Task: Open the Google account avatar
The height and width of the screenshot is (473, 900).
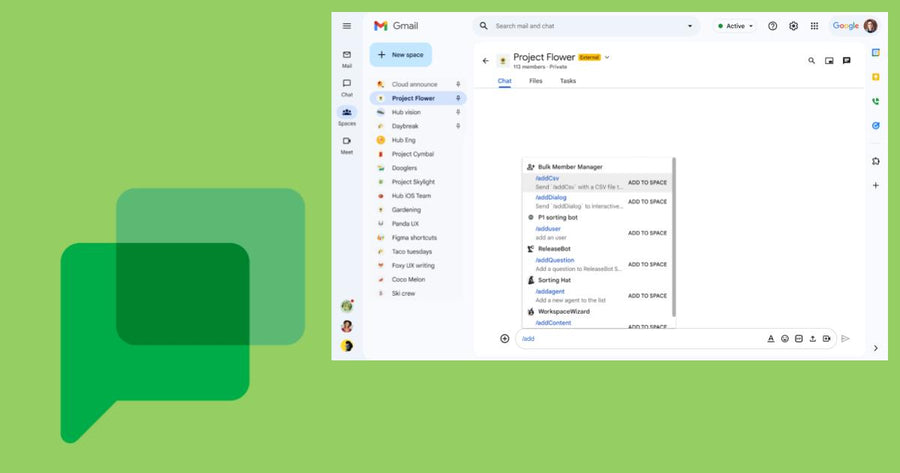Action: pos(870,26)
